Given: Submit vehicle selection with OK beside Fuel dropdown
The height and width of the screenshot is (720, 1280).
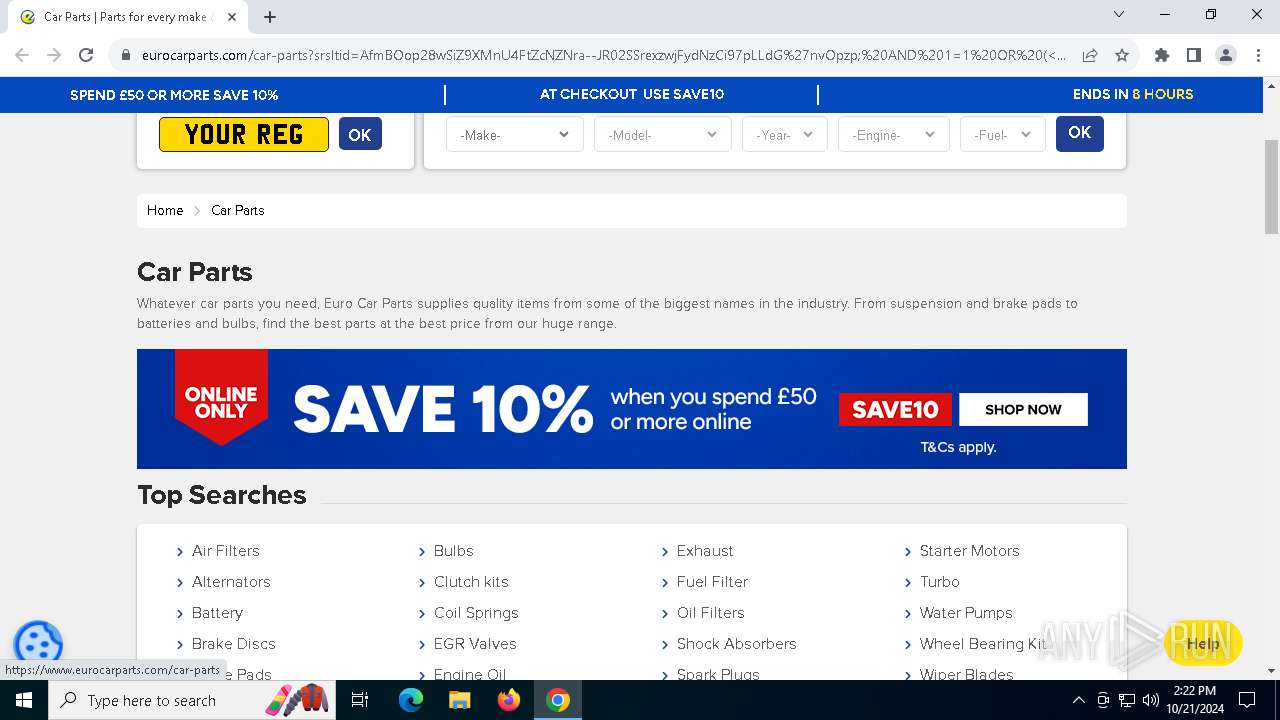Looking at the screenshot, I should (x=1079, y=133).
